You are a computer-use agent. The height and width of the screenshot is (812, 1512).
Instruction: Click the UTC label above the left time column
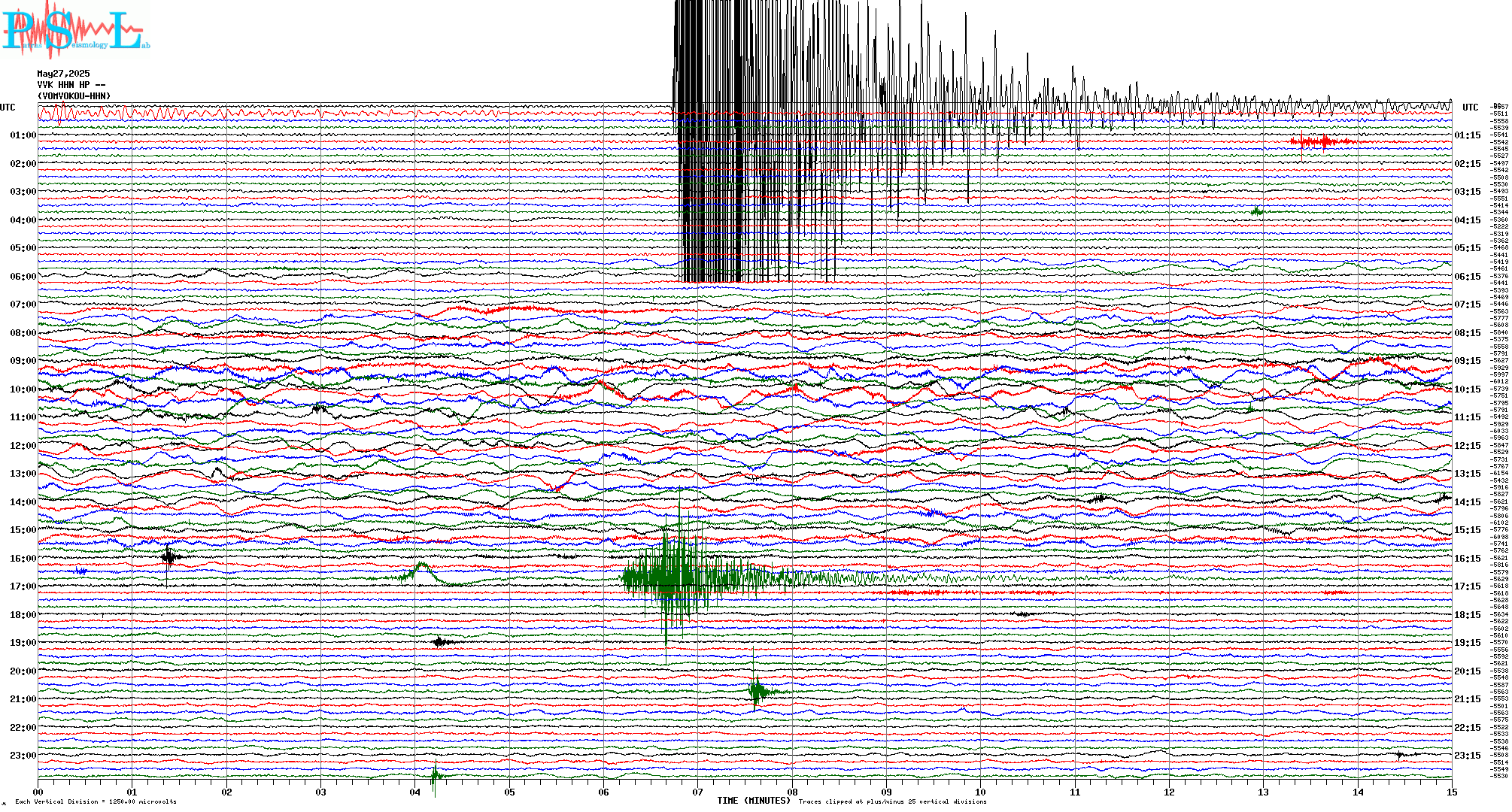(x=8, y=108)
